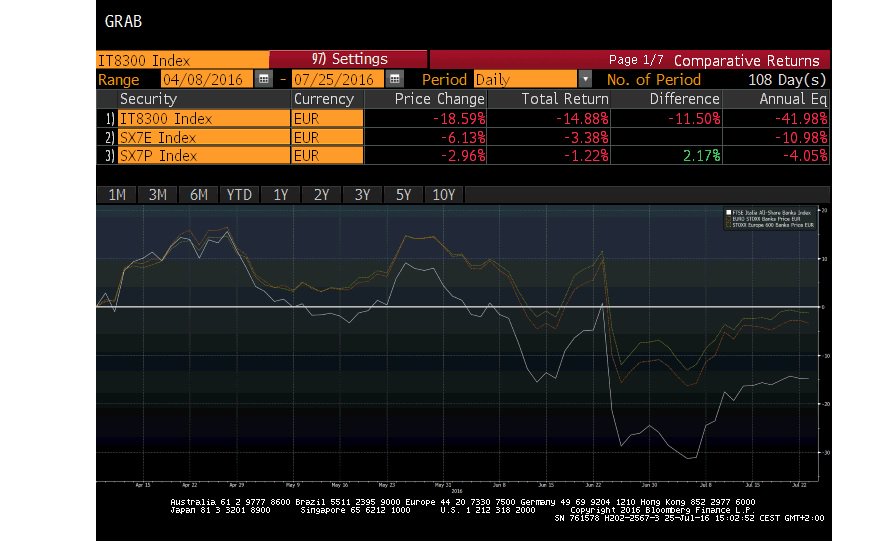This screenshot has height=552, width=876.
Task: Click the -41.98% annual equivalent value
Action: 801,119
